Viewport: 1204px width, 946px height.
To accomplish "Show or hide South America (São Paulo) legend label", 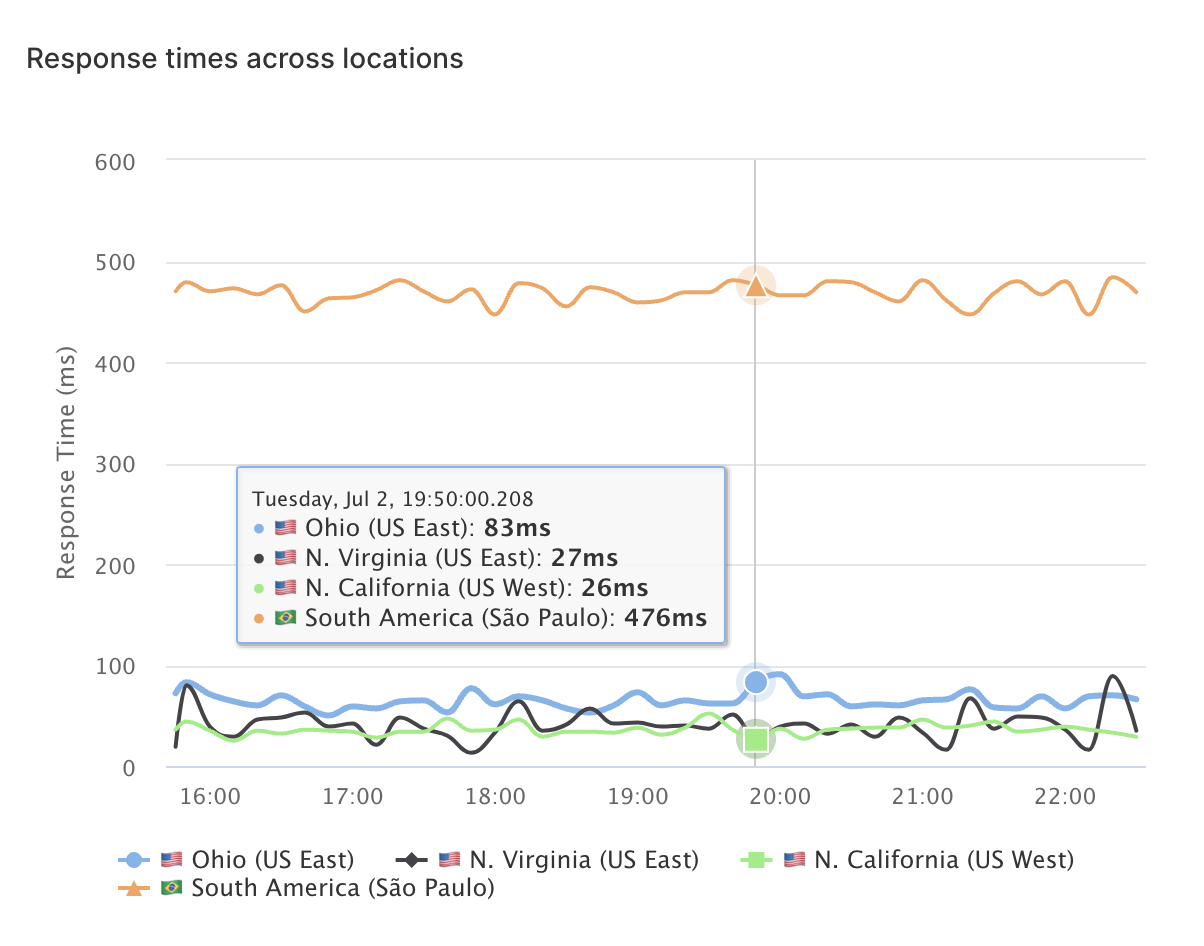I will pos(342,887).
